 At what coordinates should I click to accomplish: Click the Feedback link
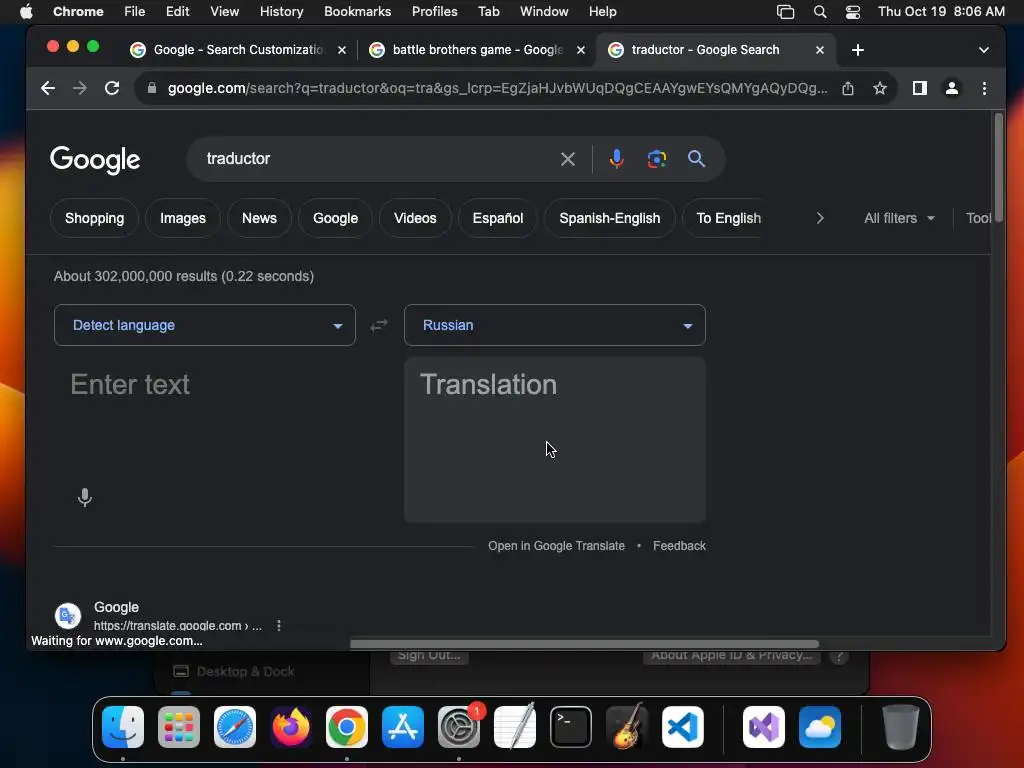click(x=679, y=546)
